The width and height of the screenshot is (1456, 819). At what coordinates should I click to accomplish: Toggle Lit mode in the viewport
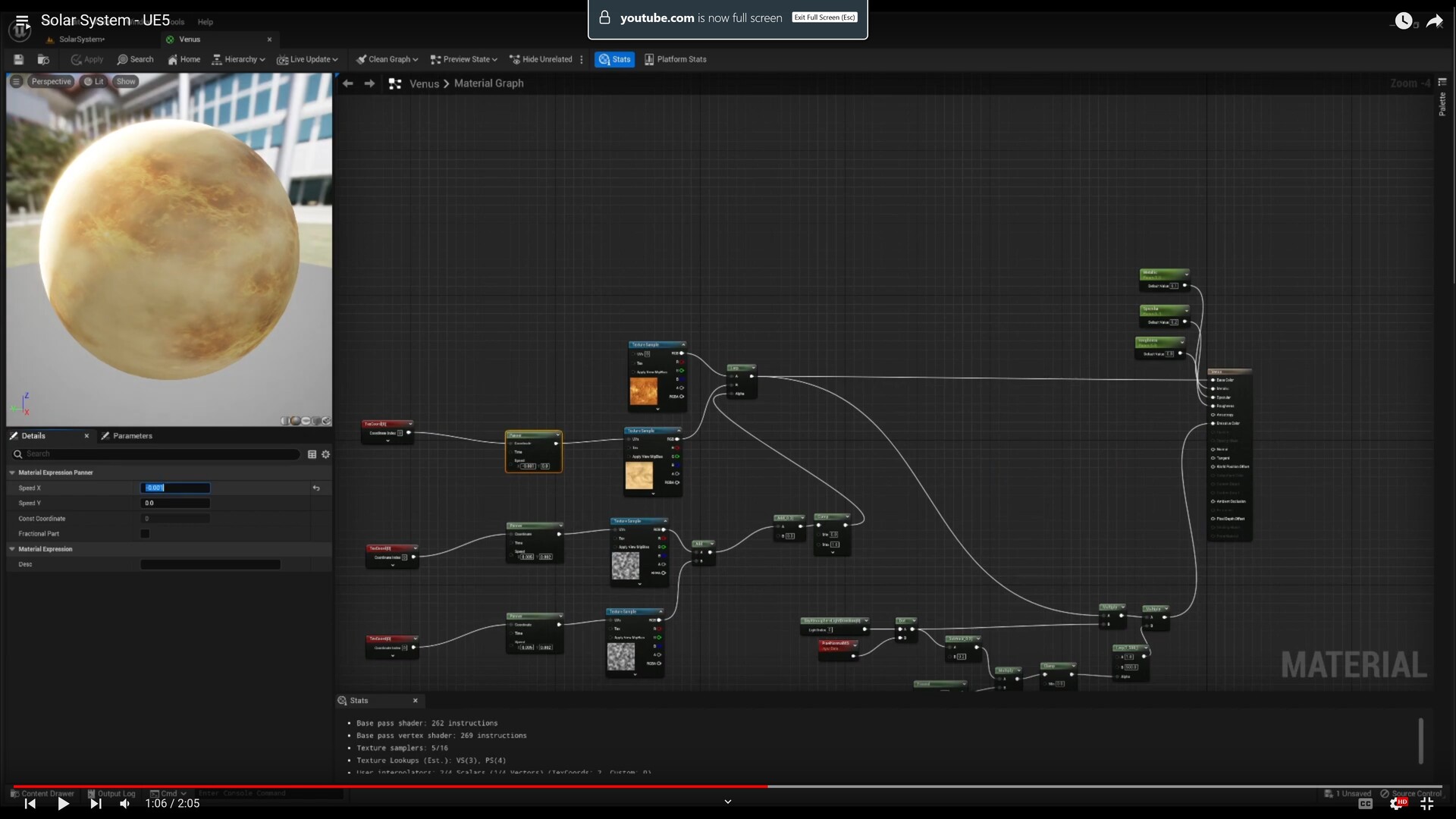[x=94, y=81]
